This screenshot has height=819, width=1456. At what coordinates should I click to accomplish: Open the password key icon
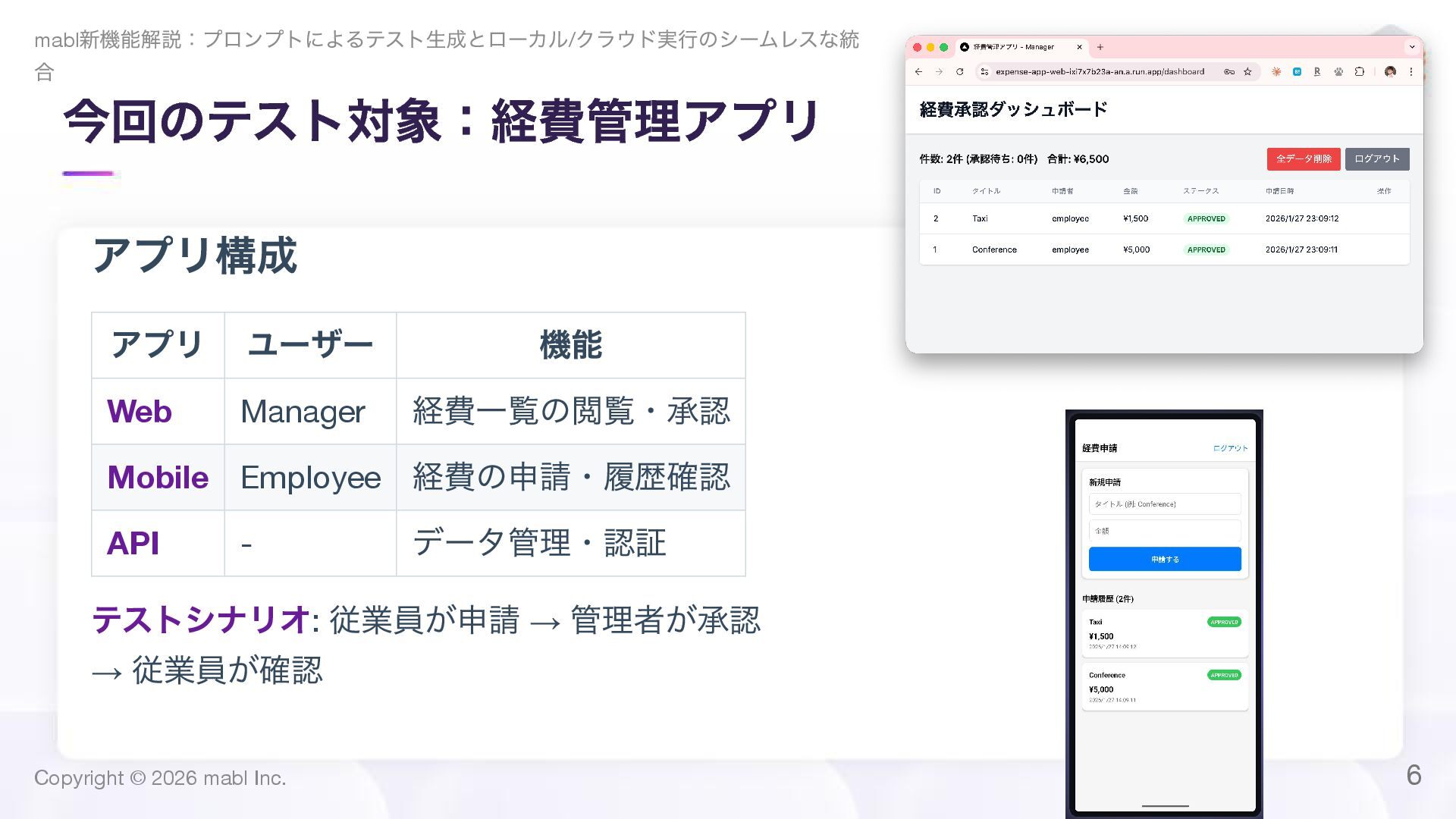pyautogui.click(x=1228, y=72)
